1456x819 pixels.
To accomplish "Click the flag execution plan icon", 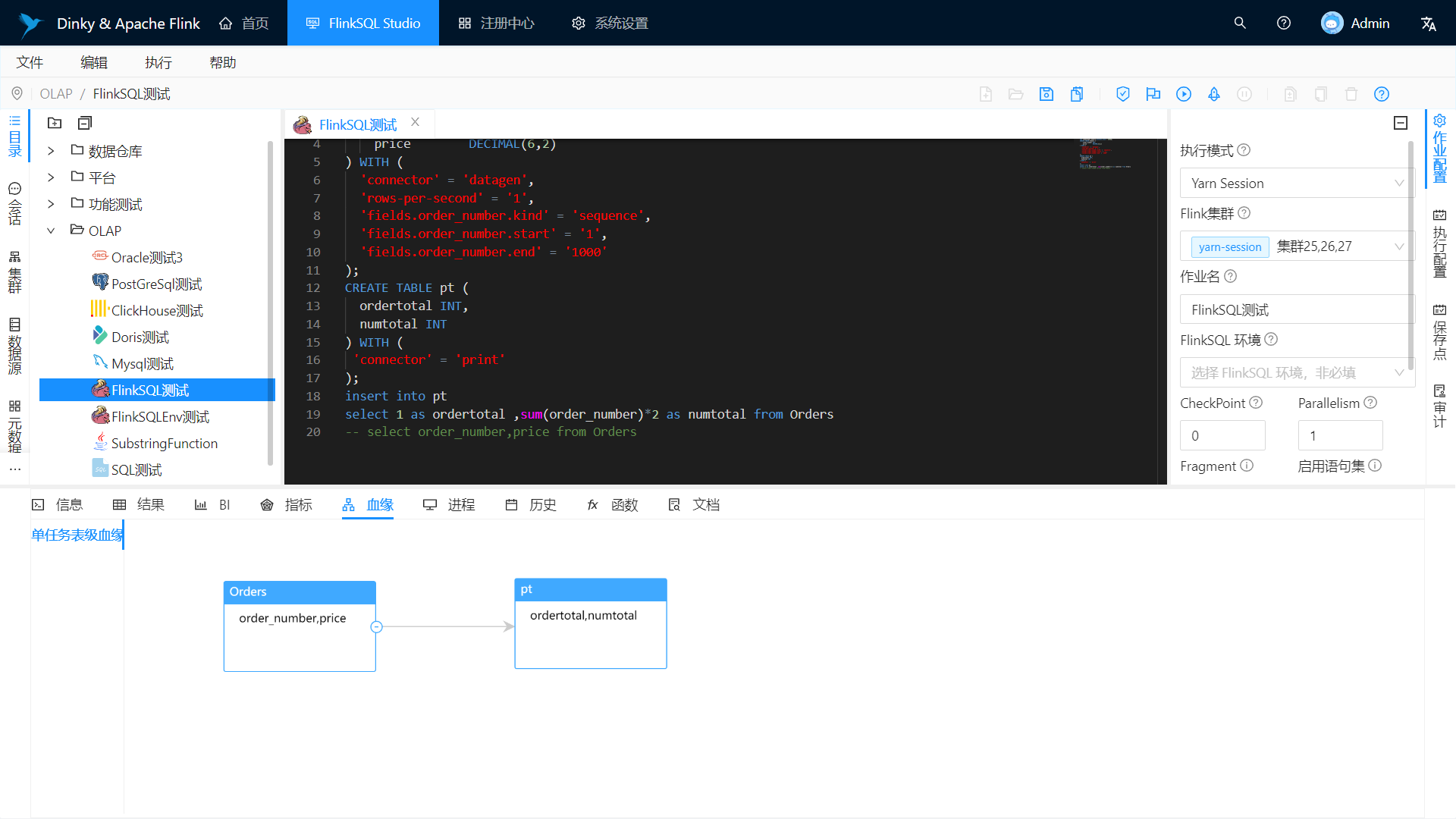I will pos(1153,94).
